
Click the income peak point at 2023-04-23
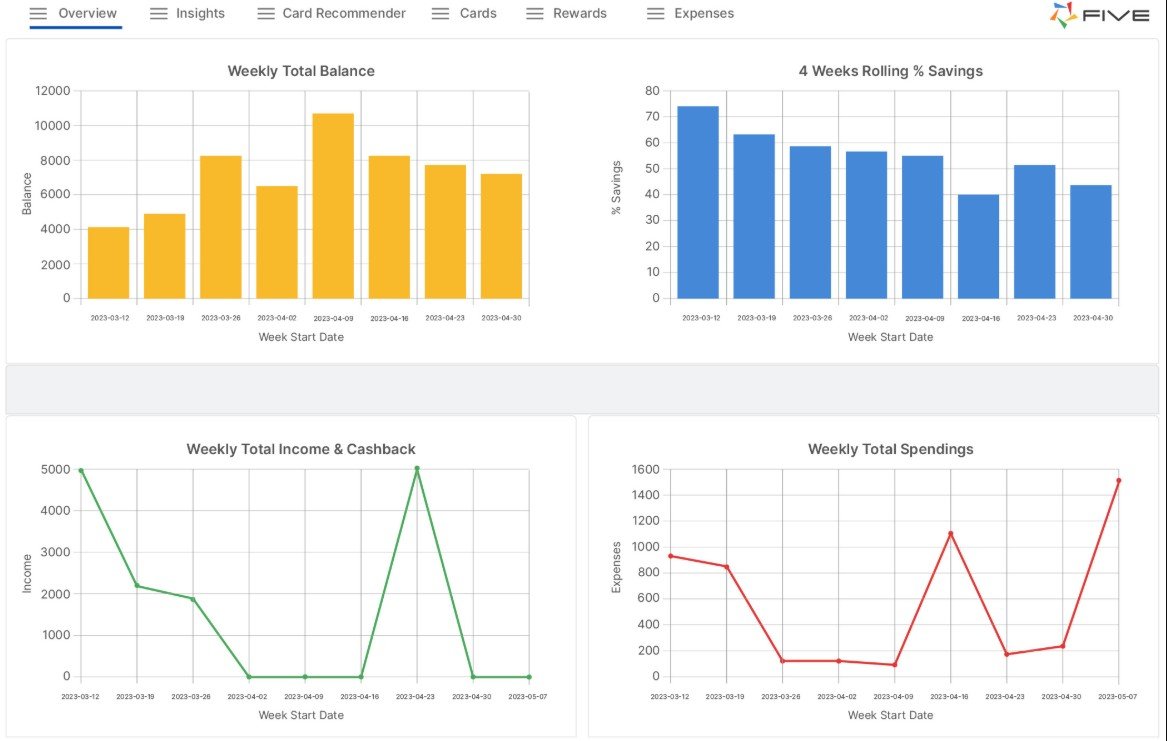[x=417, y=468]
